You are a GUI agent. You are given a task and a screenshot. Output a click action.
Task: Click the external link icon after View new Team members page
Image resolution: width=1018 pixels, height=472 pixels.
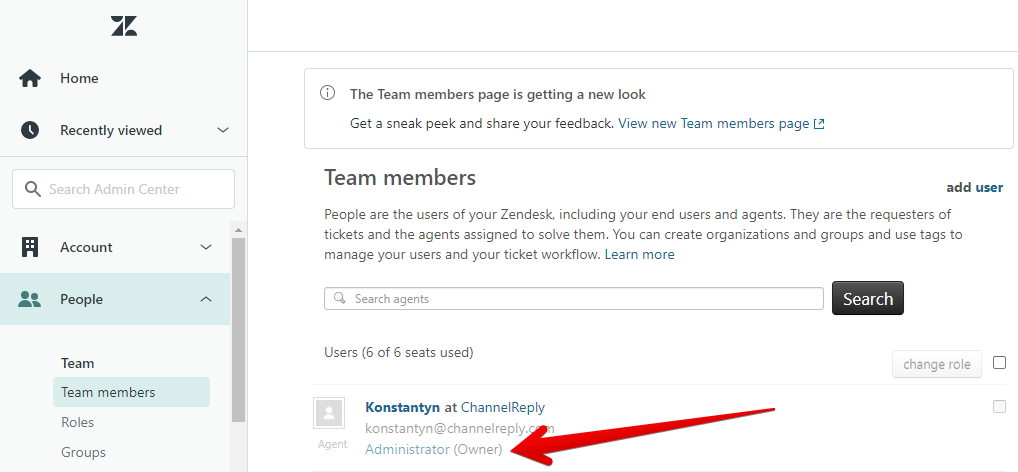point(819,123)
